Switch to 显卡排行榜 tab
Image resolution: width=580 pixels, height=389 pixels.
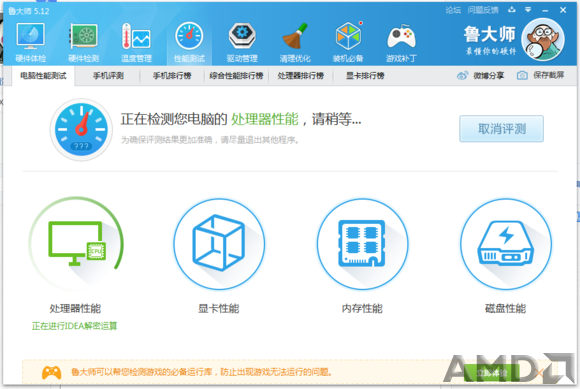point(365,76)
